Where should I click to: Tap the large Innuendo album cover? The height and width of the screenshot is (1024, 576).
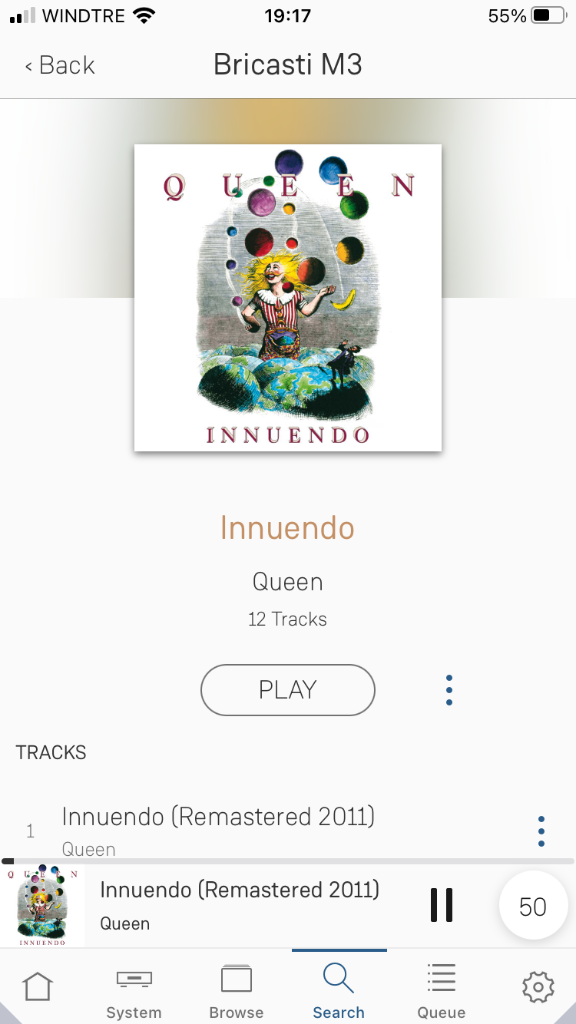coord(288,298)
